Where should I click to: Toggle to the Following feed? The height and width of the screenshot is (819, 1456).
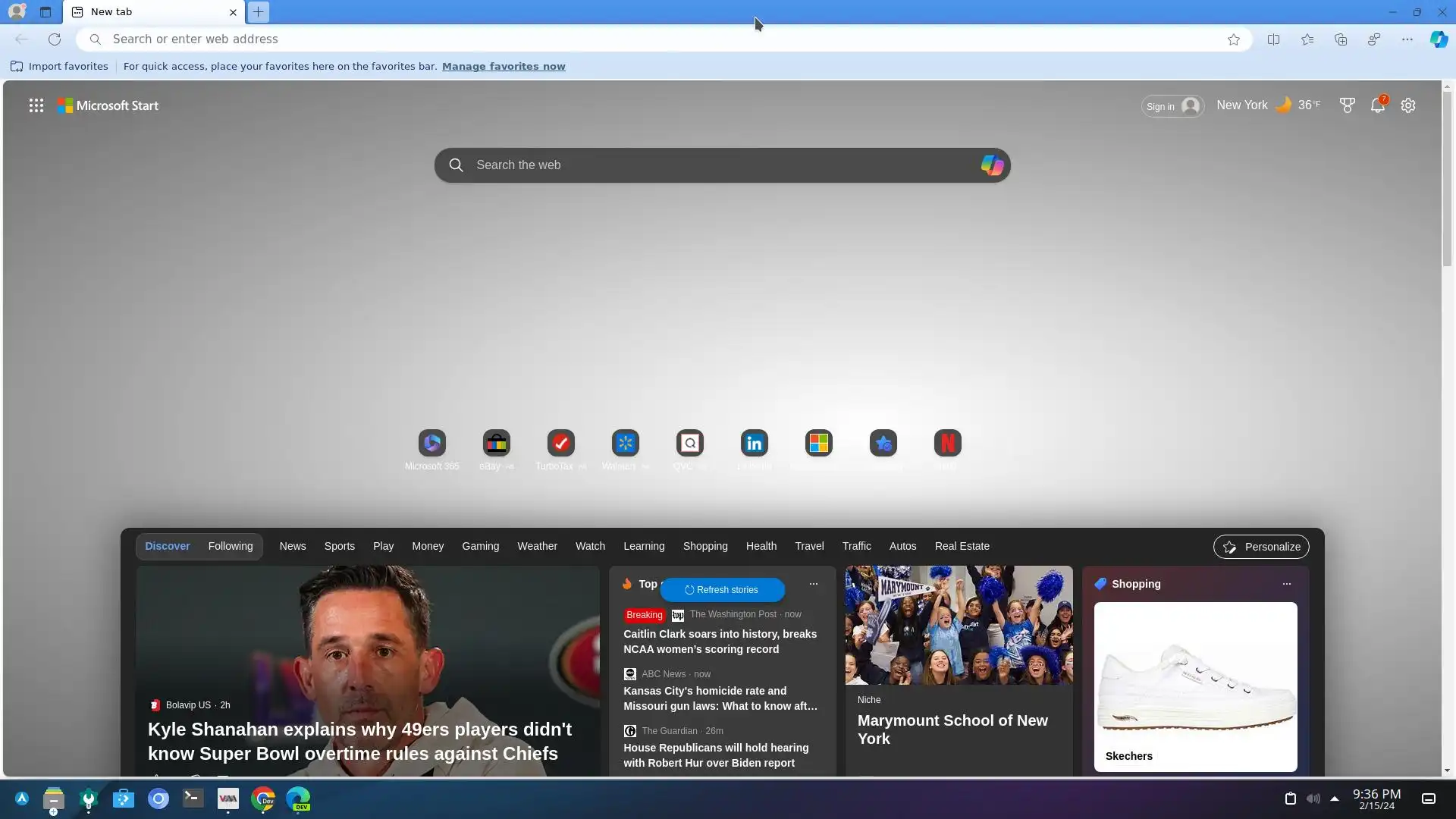coord(231,546)
